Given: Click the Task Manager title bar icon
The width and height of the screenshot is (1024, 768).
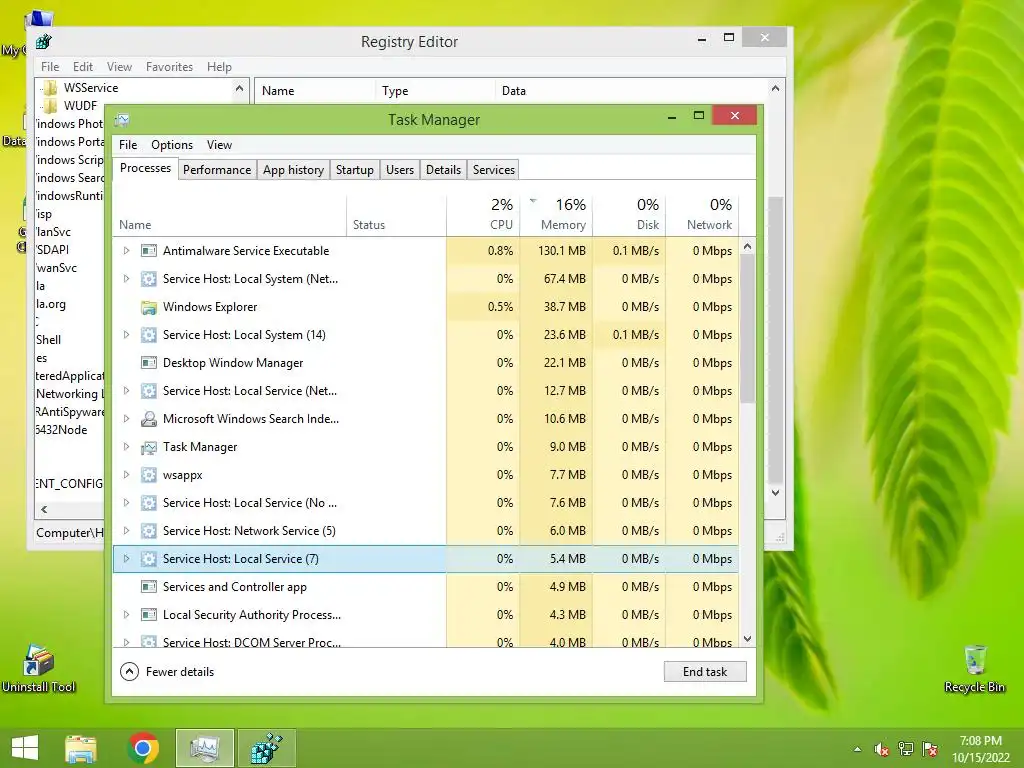Looking at the screenshot, I should [122, 120].
